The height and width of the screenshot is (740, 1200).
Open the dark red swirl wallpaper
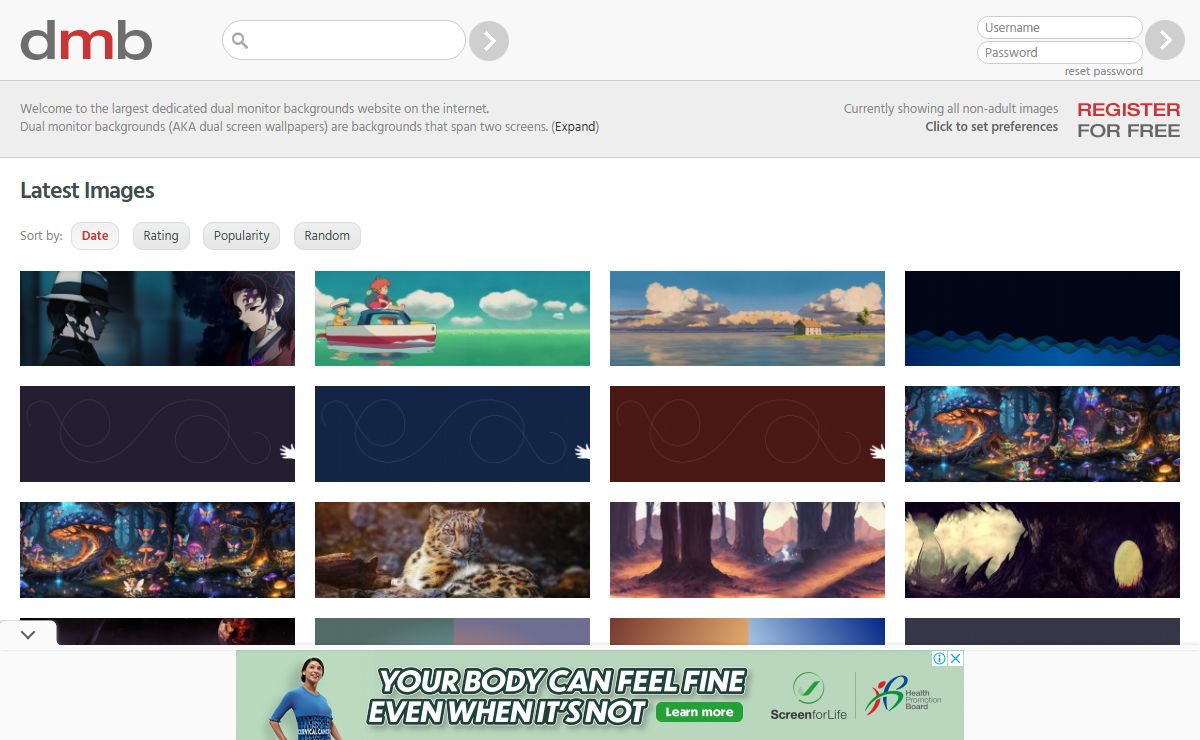pos(747,434)
